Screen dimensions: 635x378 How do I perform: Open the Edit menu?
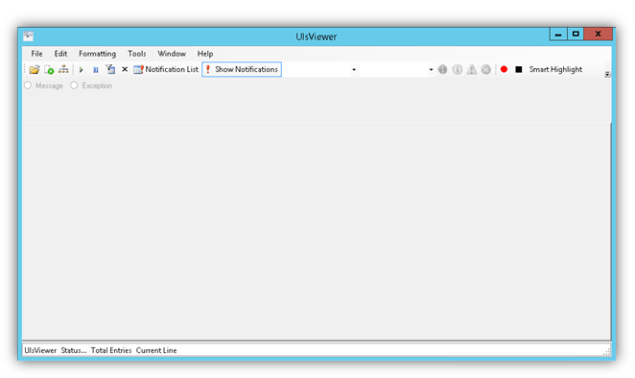point(61,53)
